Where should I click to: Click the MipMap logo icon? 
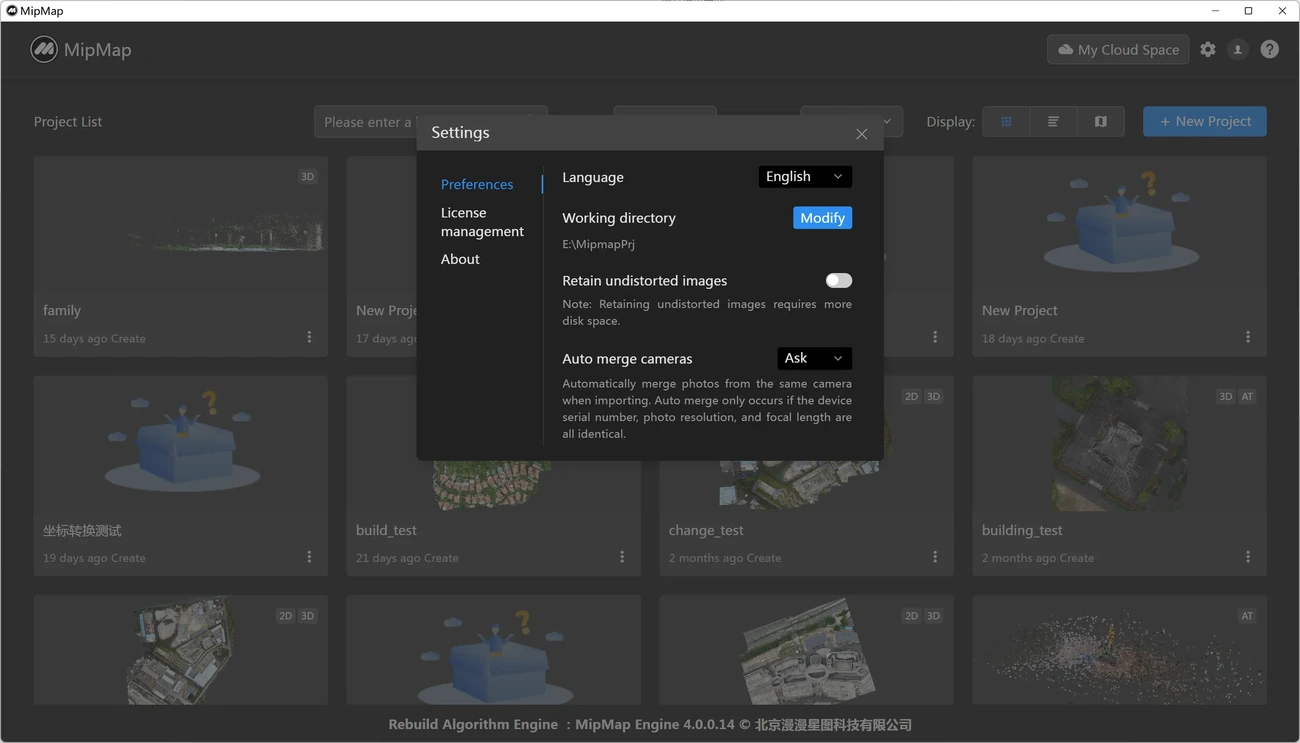pyautogui.click(x=44, y=49)
